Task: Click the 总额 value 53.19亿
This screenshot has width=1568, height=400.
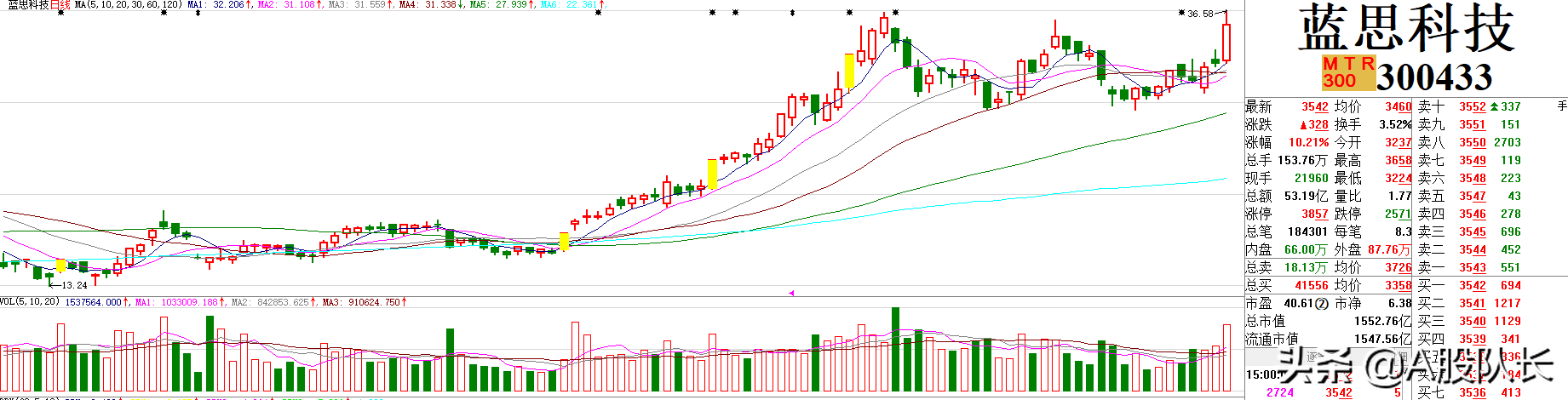Action: (1307, 196)
